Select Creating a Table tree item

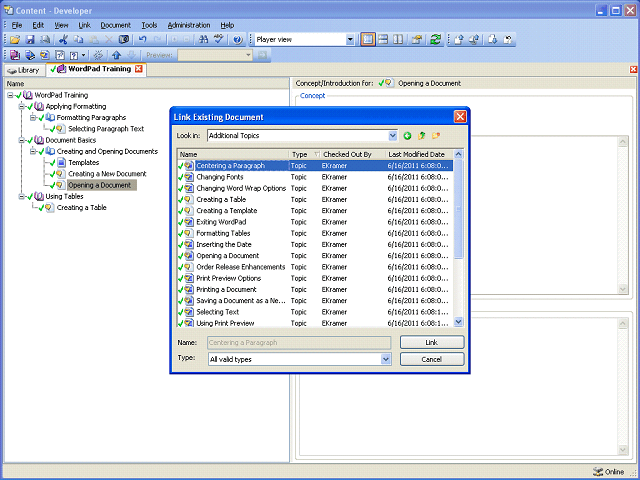pos(82,208)
